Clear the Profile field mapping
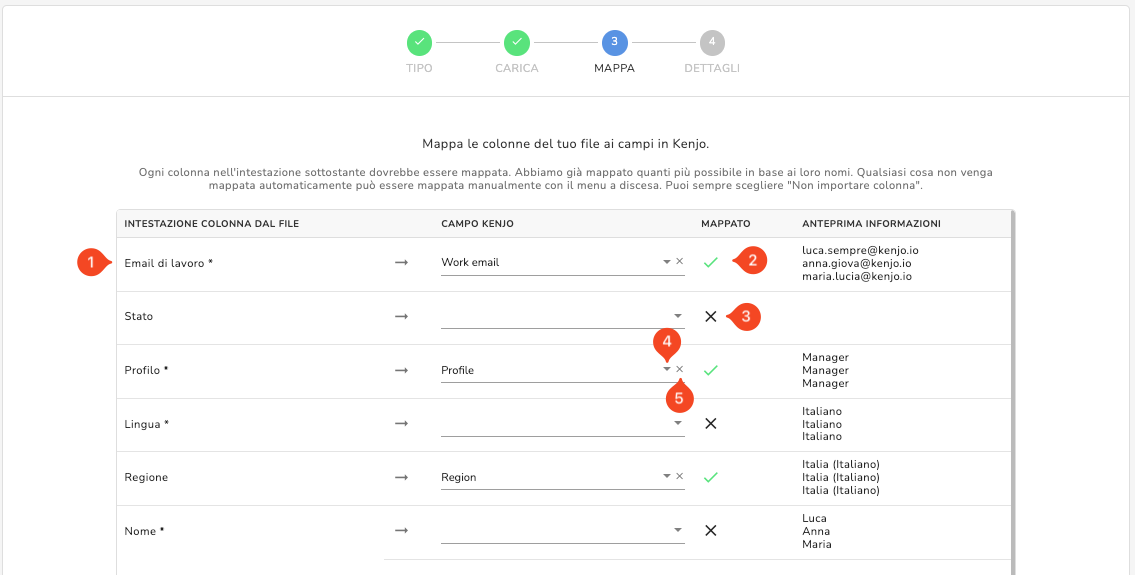 pyautogui.click(x=679, y=369)
